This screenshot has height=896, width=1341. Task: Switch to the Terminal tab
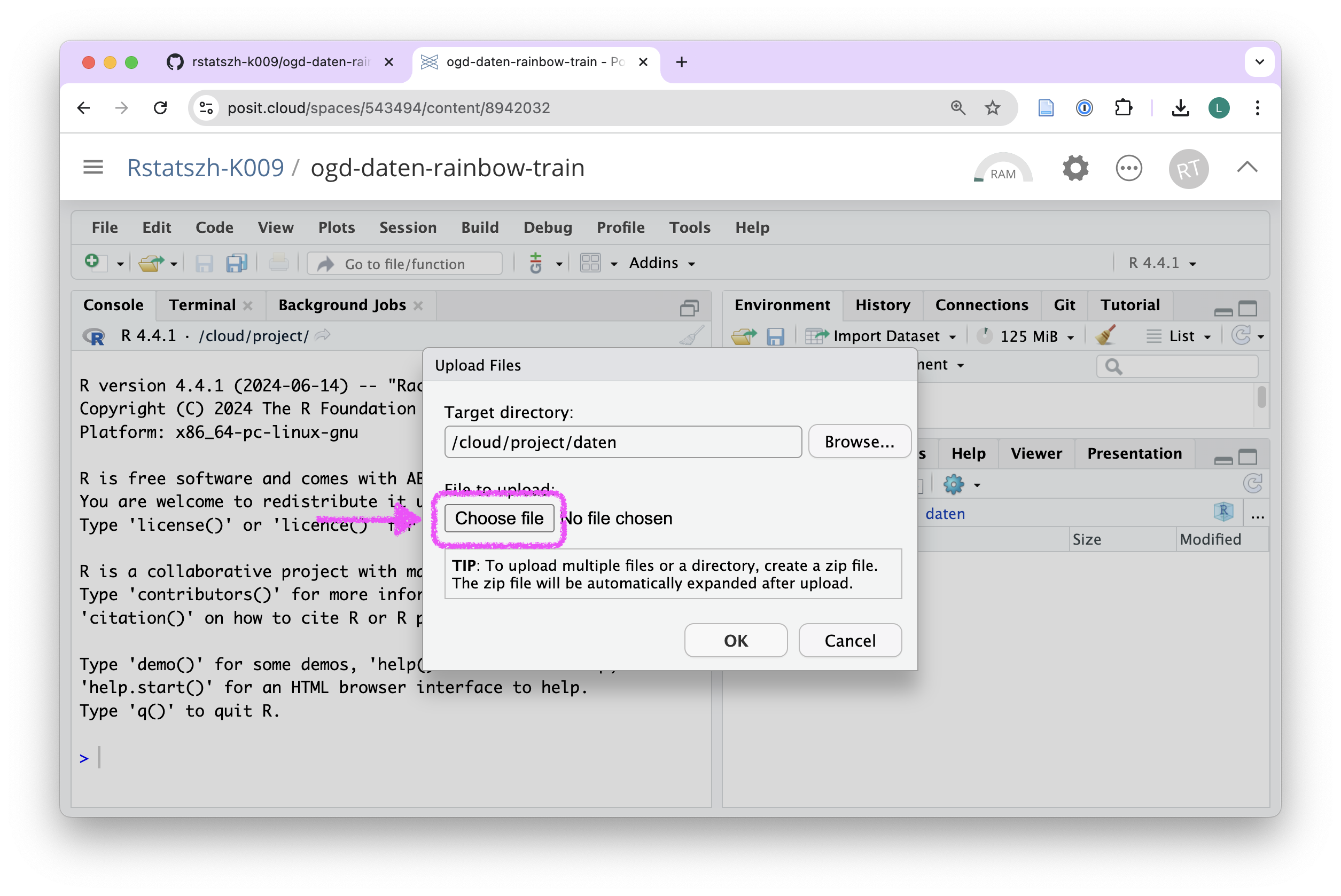(202, 305)
